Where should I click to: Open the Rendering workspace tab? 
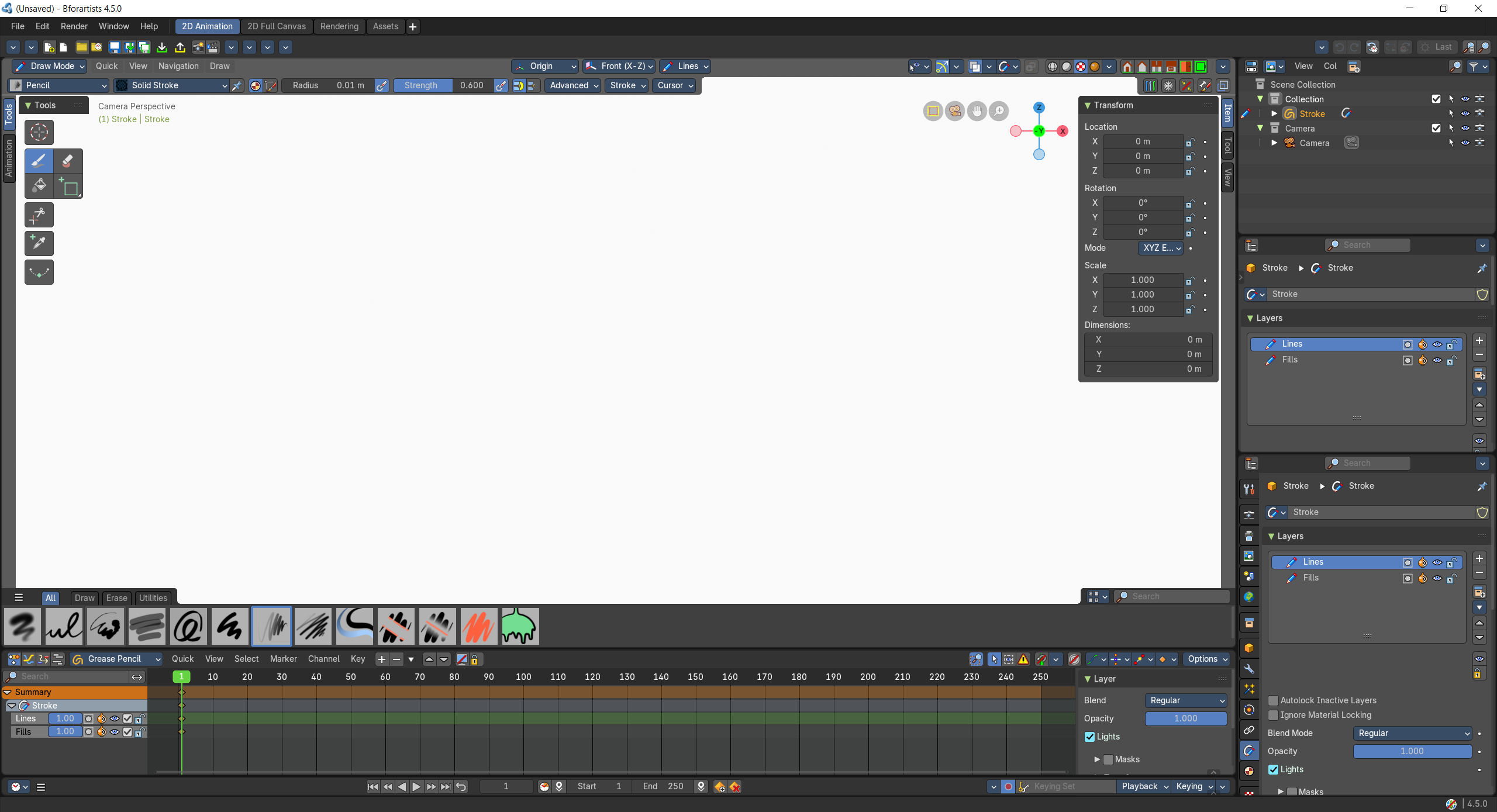point(339,26)
